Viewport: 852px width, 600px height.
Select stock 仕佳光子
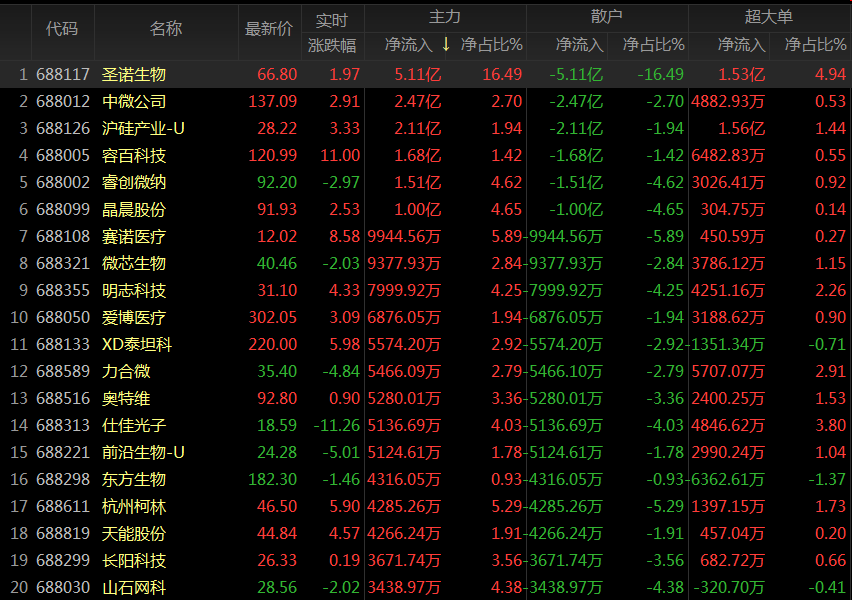tap(134, 426)
